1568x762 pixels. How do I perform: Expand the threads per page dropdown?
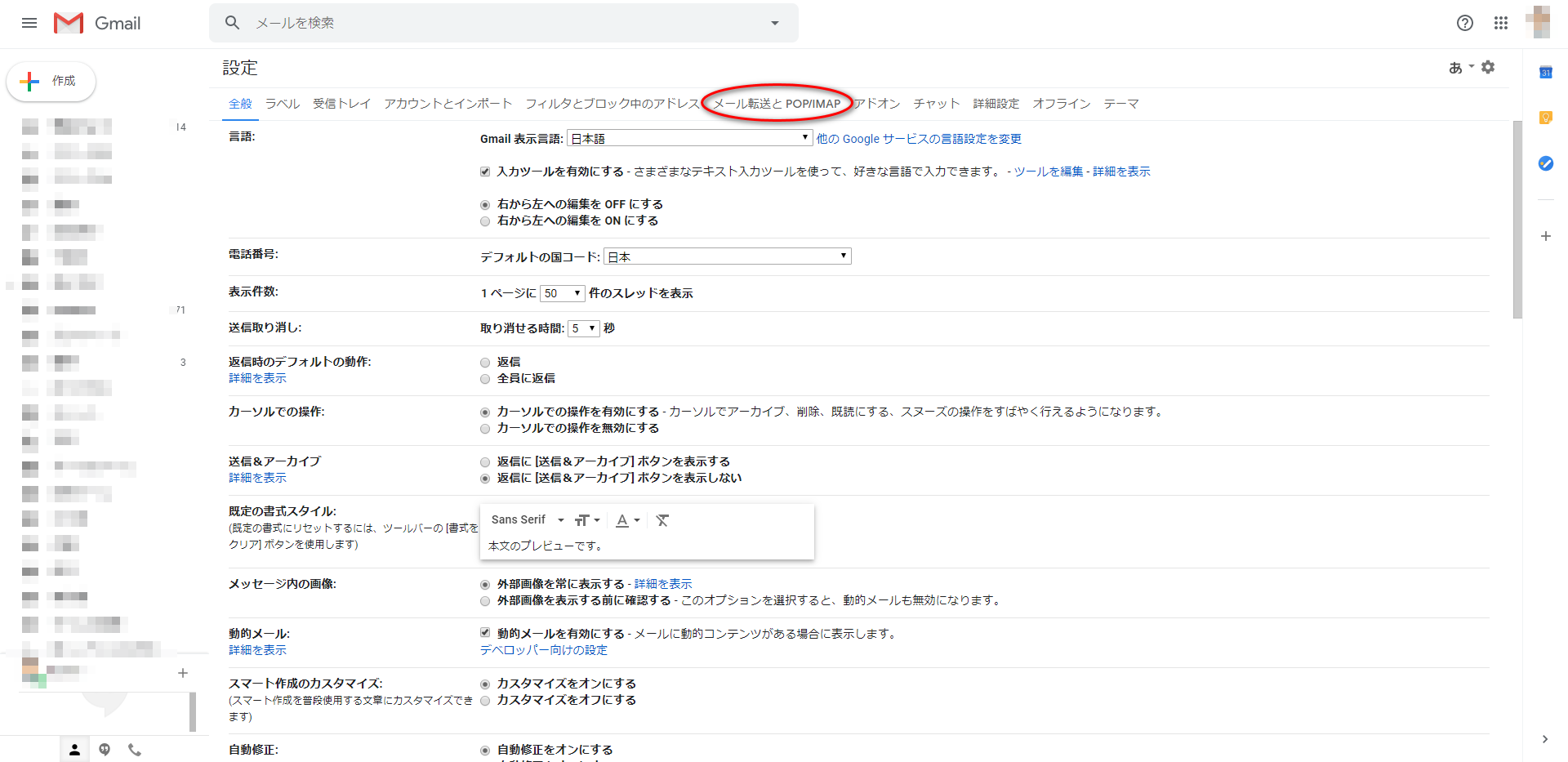coord(562,293)
